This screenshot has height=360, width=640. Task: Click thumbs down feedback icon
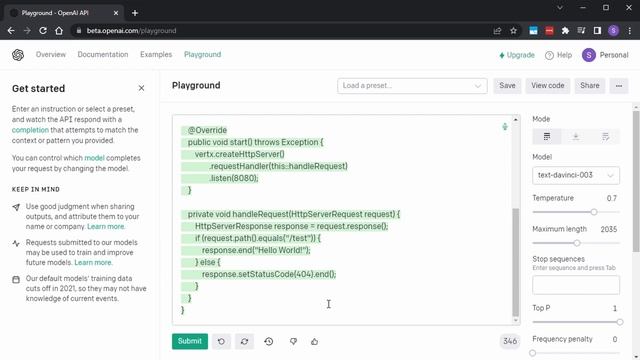pyautogui.click(x=293, y=341)
